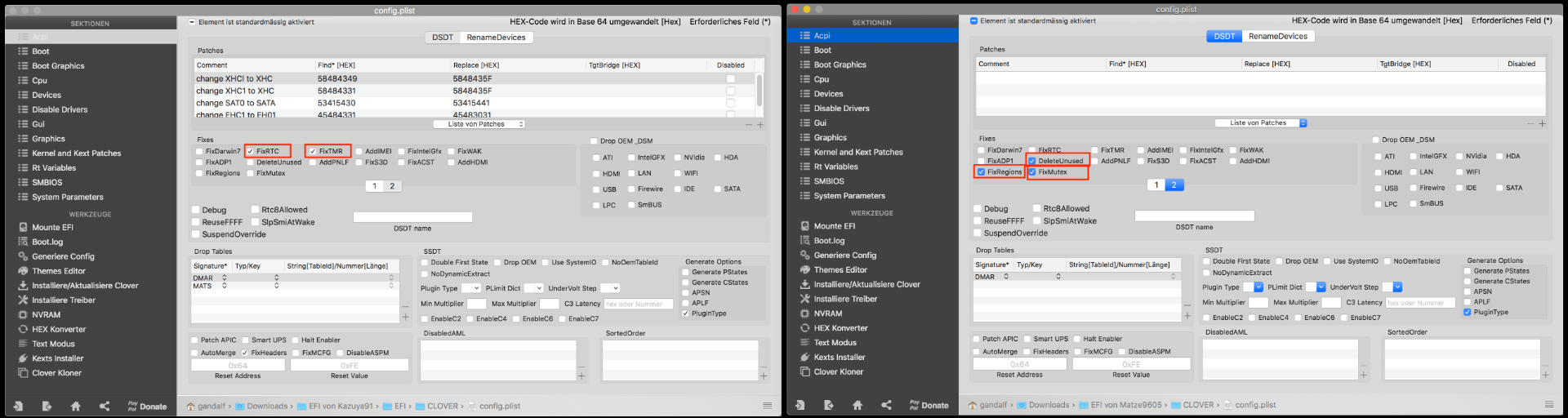Open Kexts Installer in the right window
The image size is (1568, 418).
839,358
